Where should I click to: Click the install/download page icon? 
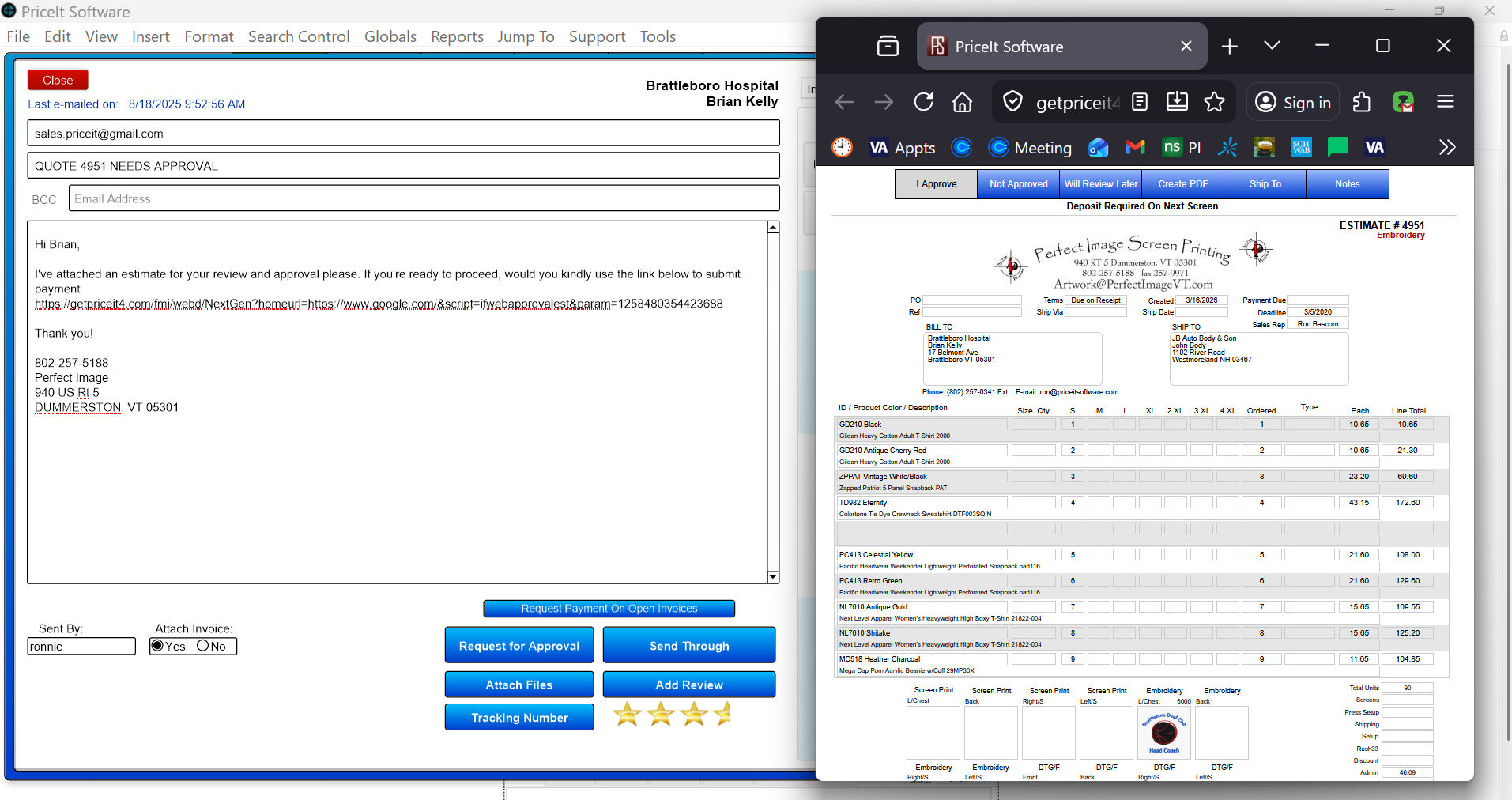(x=1177, y=102)
